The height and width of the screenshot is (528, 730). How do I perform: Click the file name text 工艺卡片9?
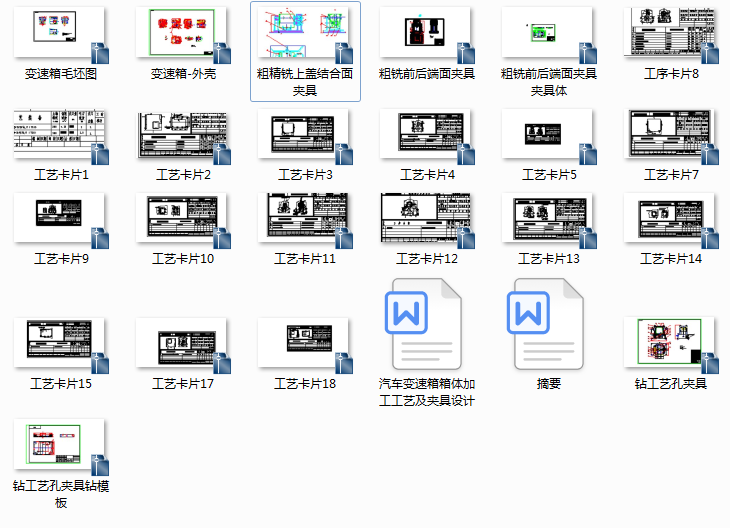(61, 258)
